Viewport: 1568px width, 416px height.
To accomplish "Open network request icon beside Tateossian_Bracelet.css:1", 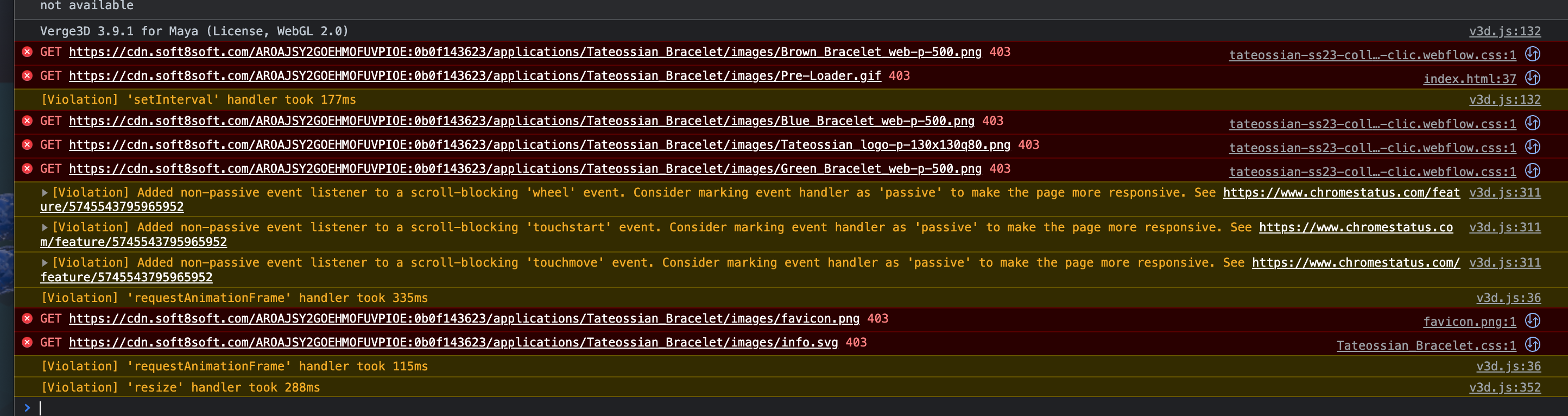I will [x=1533, y=344].
